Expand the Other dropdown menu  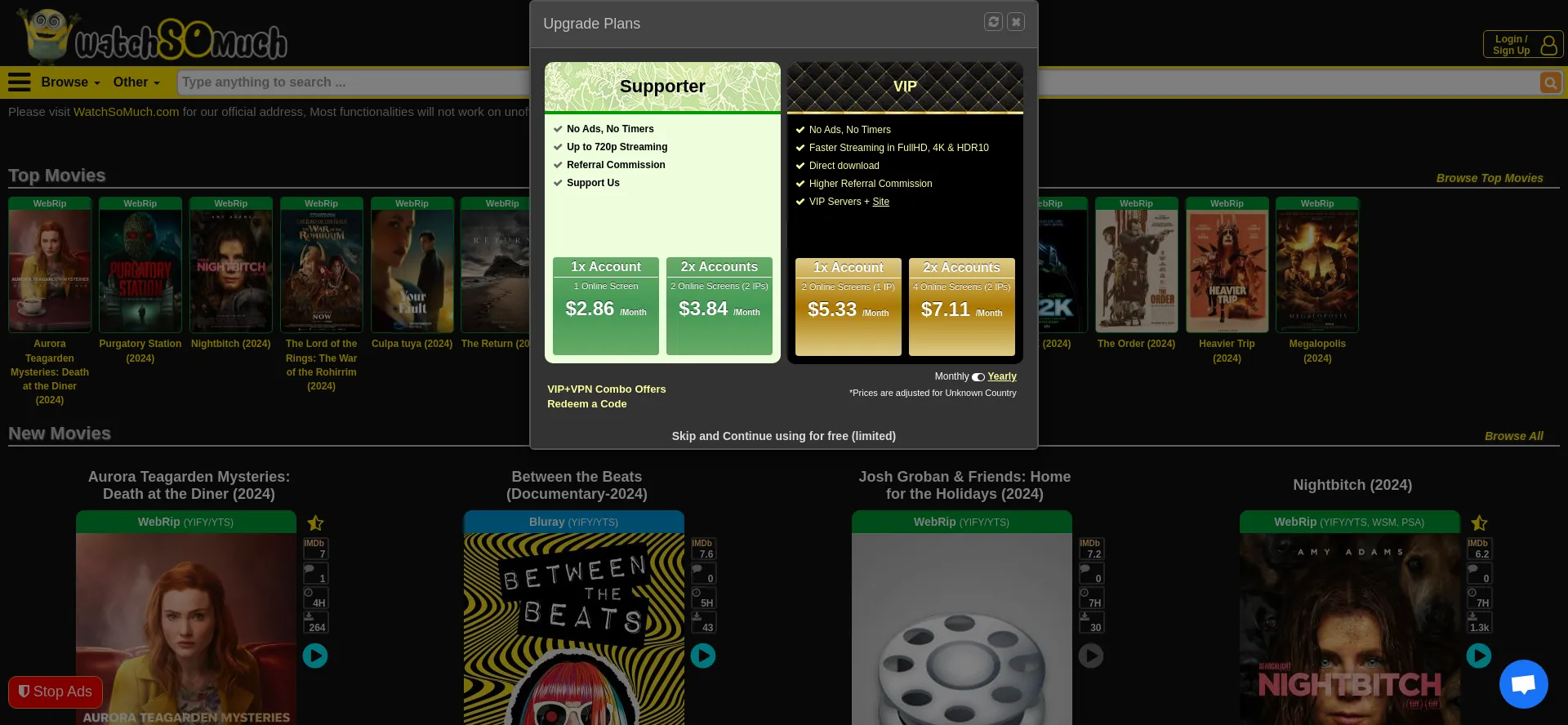[x=136, y=82]
